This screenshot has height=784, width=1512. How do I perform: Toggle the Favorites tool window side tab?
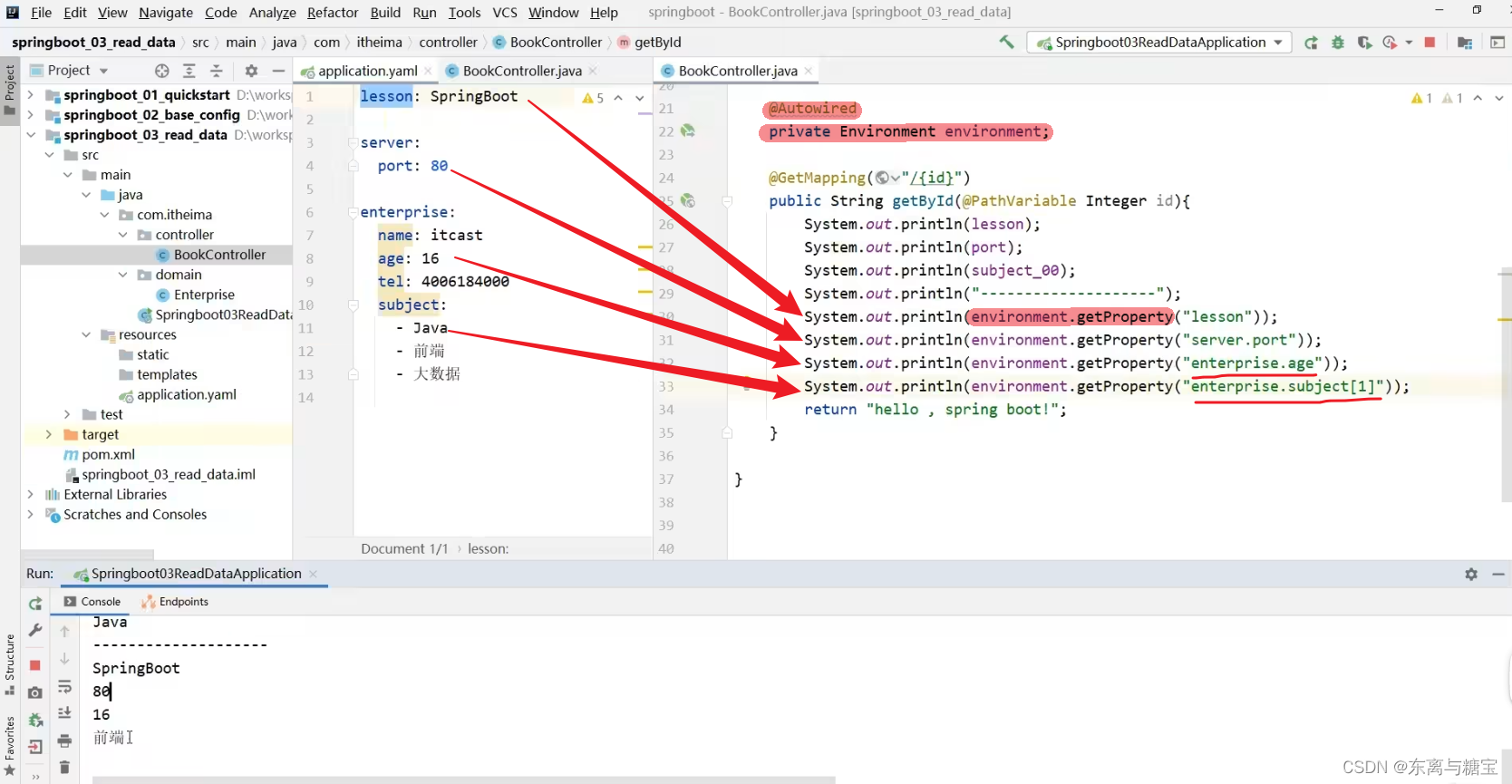pos(10,748)
